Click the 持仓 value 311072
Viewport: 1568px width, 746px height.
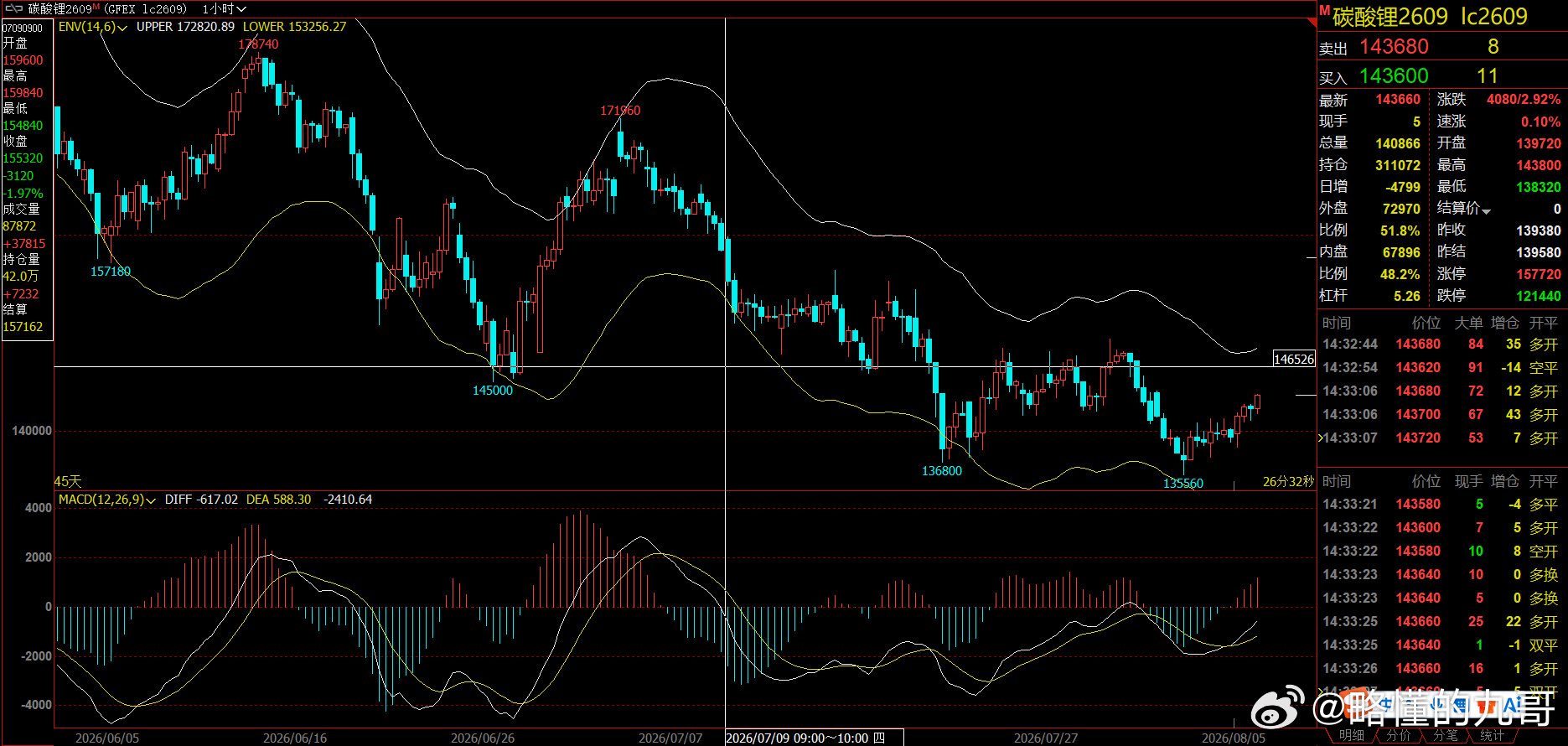pos(1398,165)
